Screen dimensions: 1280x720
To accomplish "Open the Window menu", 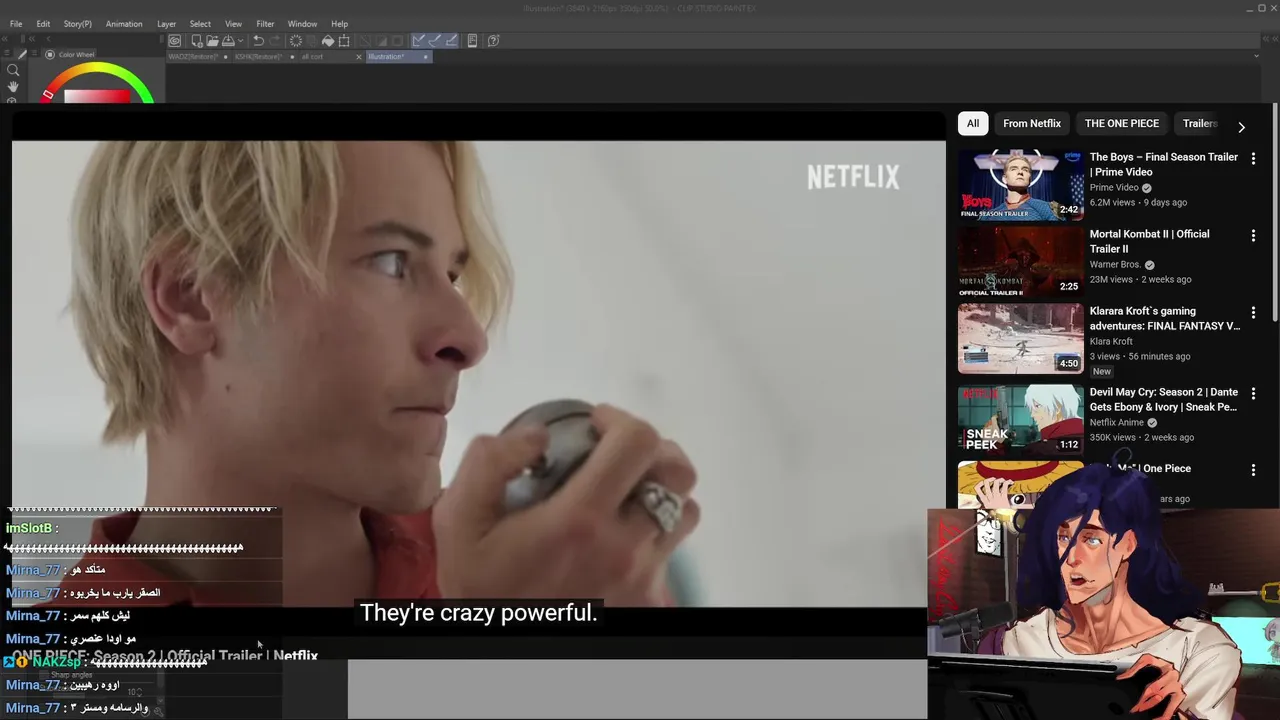I will point(302,24).
